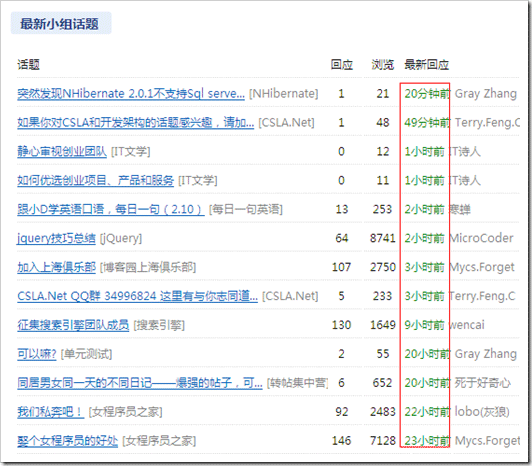Open the NHibernate 2.0.1 Sql server topic
This screenshot has height=466, width=532.
click(x=131, y=94)
